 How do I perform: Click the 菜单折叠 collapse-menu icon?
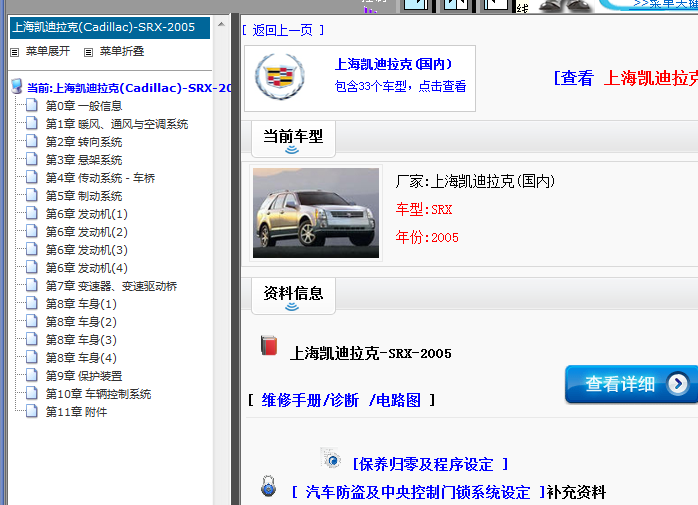(x=89, y=52)
